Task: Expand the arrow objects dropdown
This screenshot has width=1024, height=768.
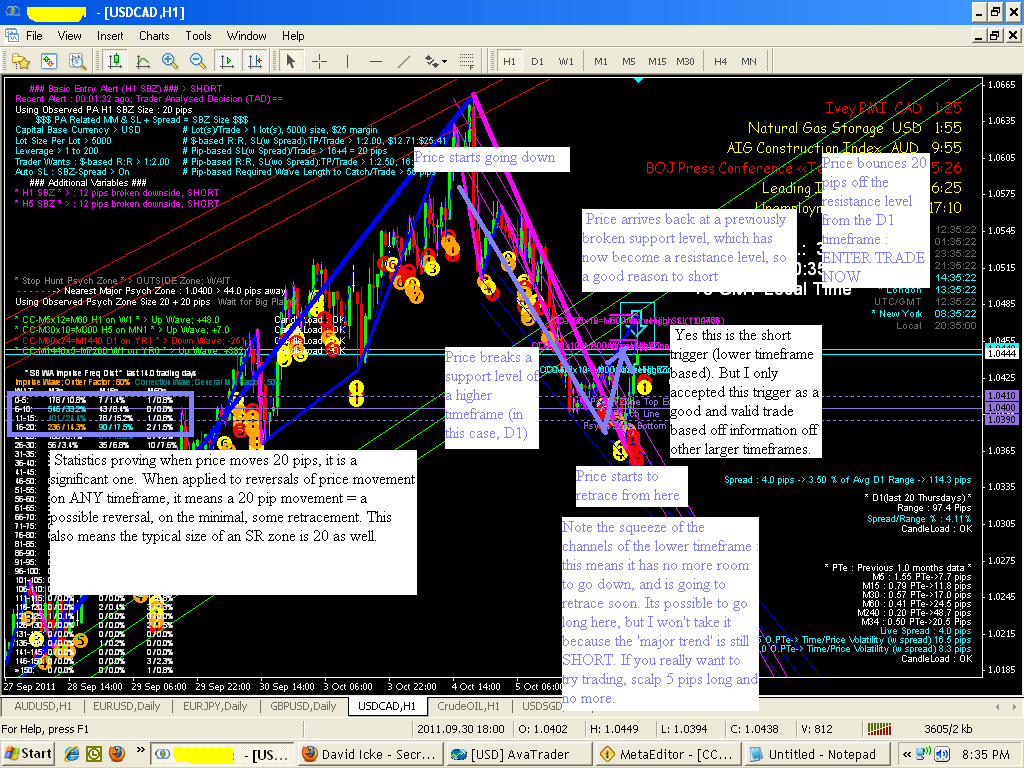Action: pos(444,61)
